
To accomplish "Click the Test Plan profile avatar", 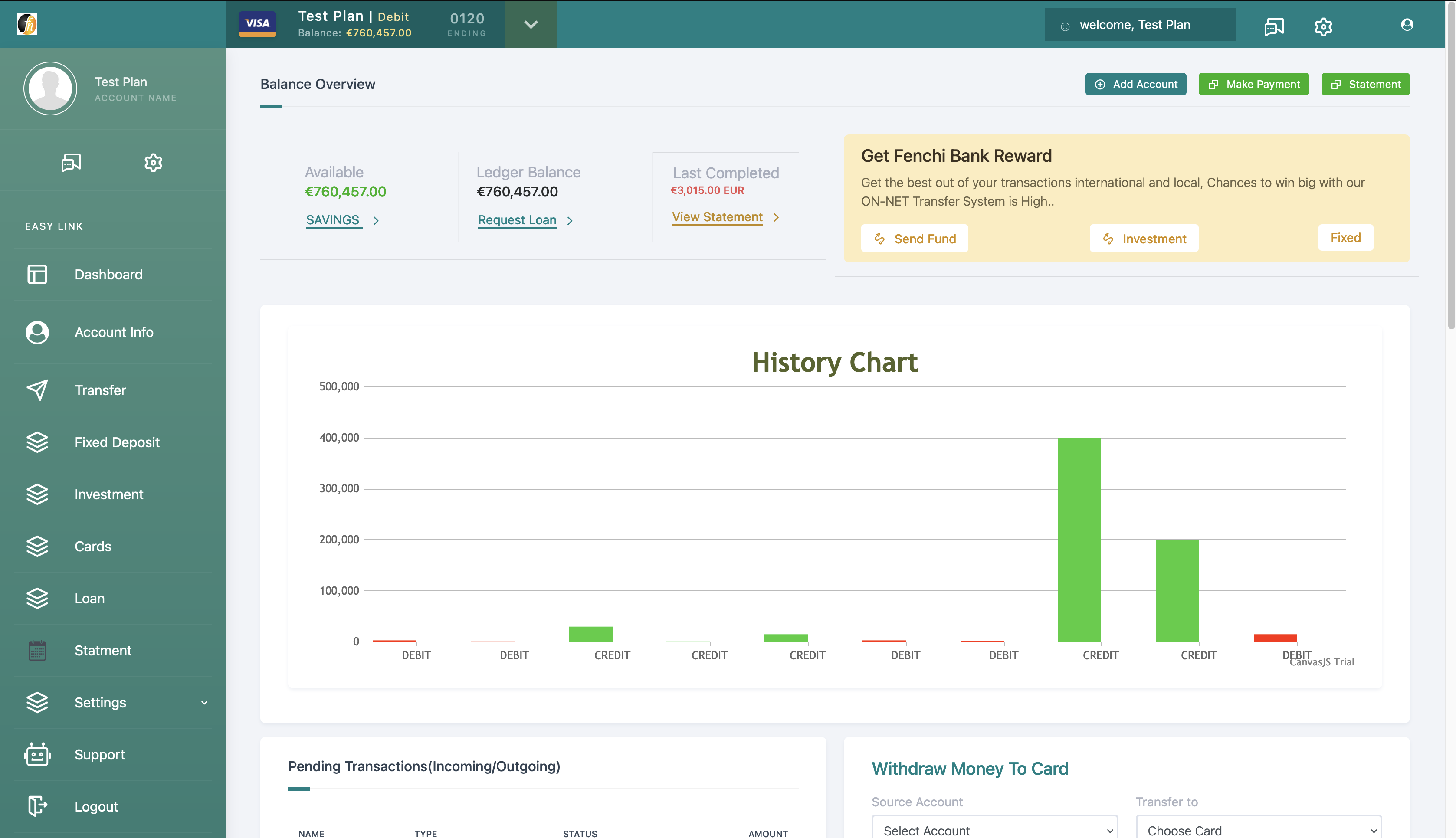I will click(50, 88).
